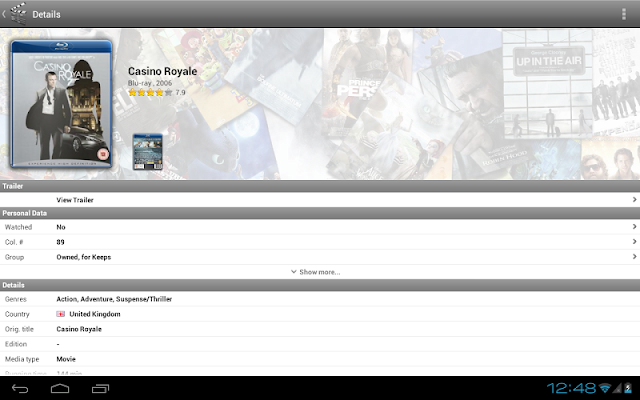Open the Group Owned, for Keeps row
640x400 pixels.
[x=320, y=257]
